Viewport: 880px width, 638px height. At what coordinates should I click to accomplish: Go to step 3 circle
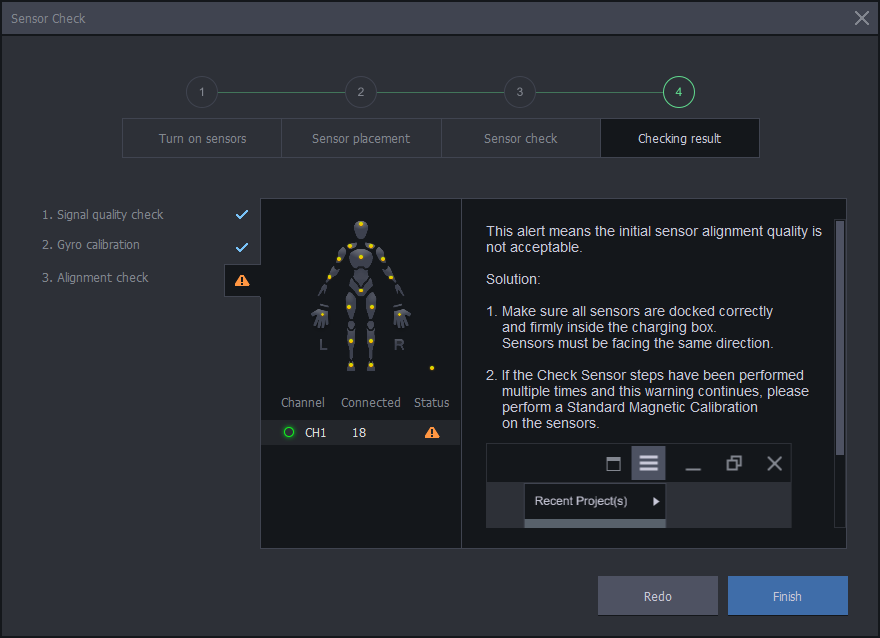(520, 92)
